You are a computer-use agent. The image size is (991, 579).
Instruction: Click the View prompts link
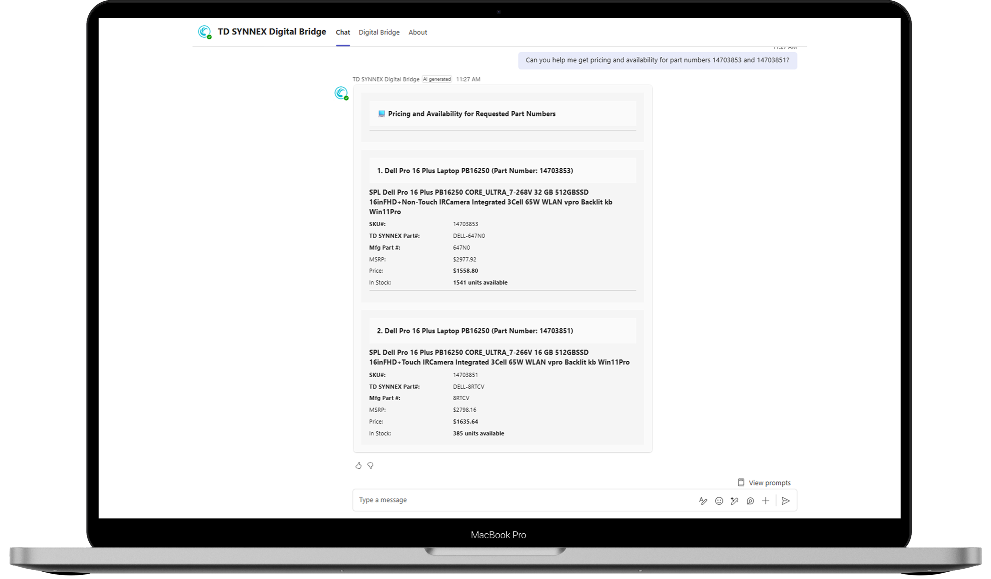click(769, 483)
